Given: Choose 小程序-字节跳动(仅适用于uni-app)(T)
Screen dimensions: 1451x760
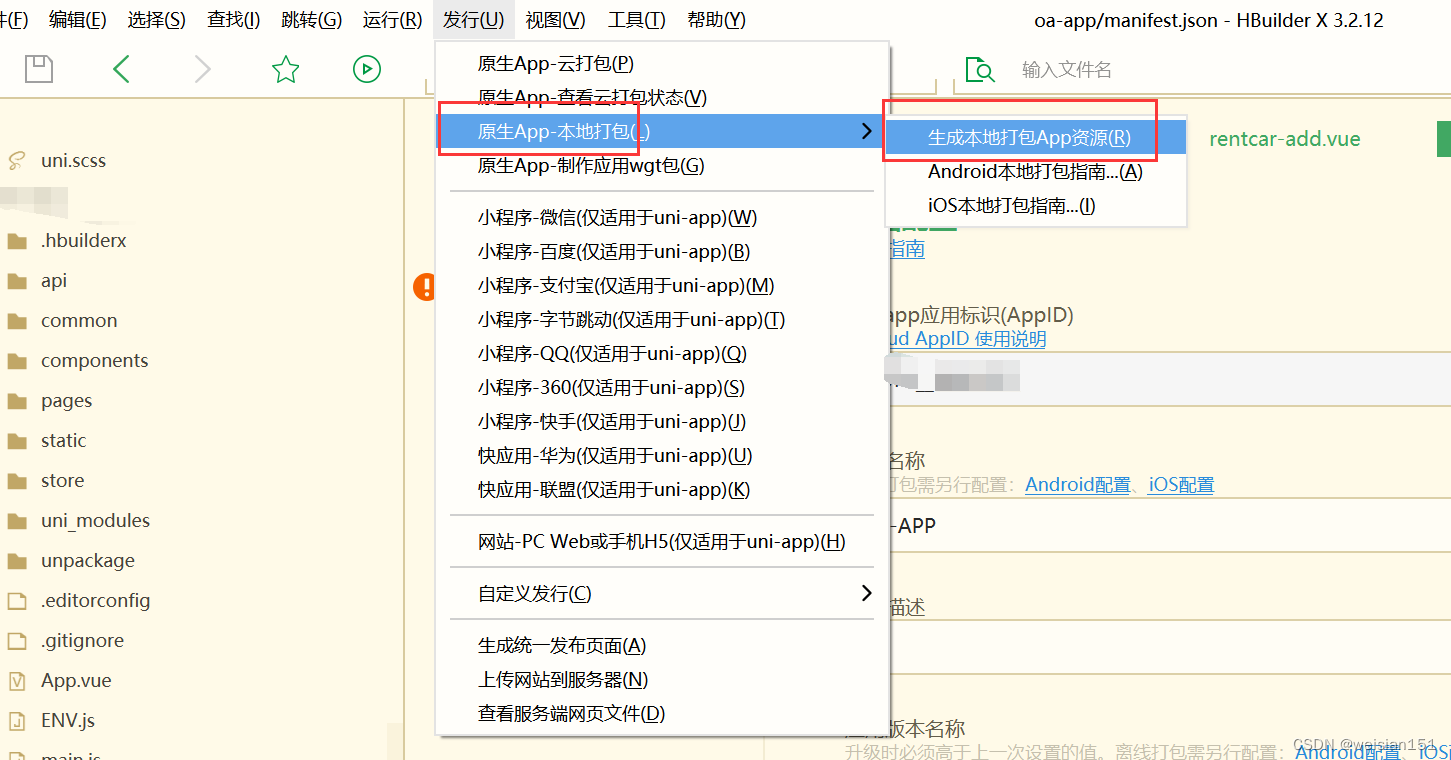Looking at the screenshot, I should click(662, 320).
